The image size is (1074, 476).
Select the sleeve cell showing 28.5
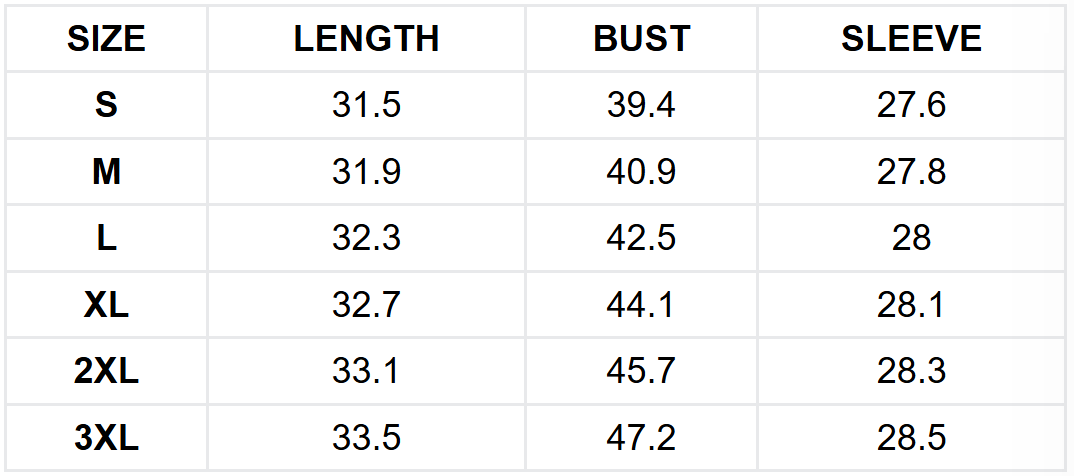pyautogui.click(x=911, y=438)
